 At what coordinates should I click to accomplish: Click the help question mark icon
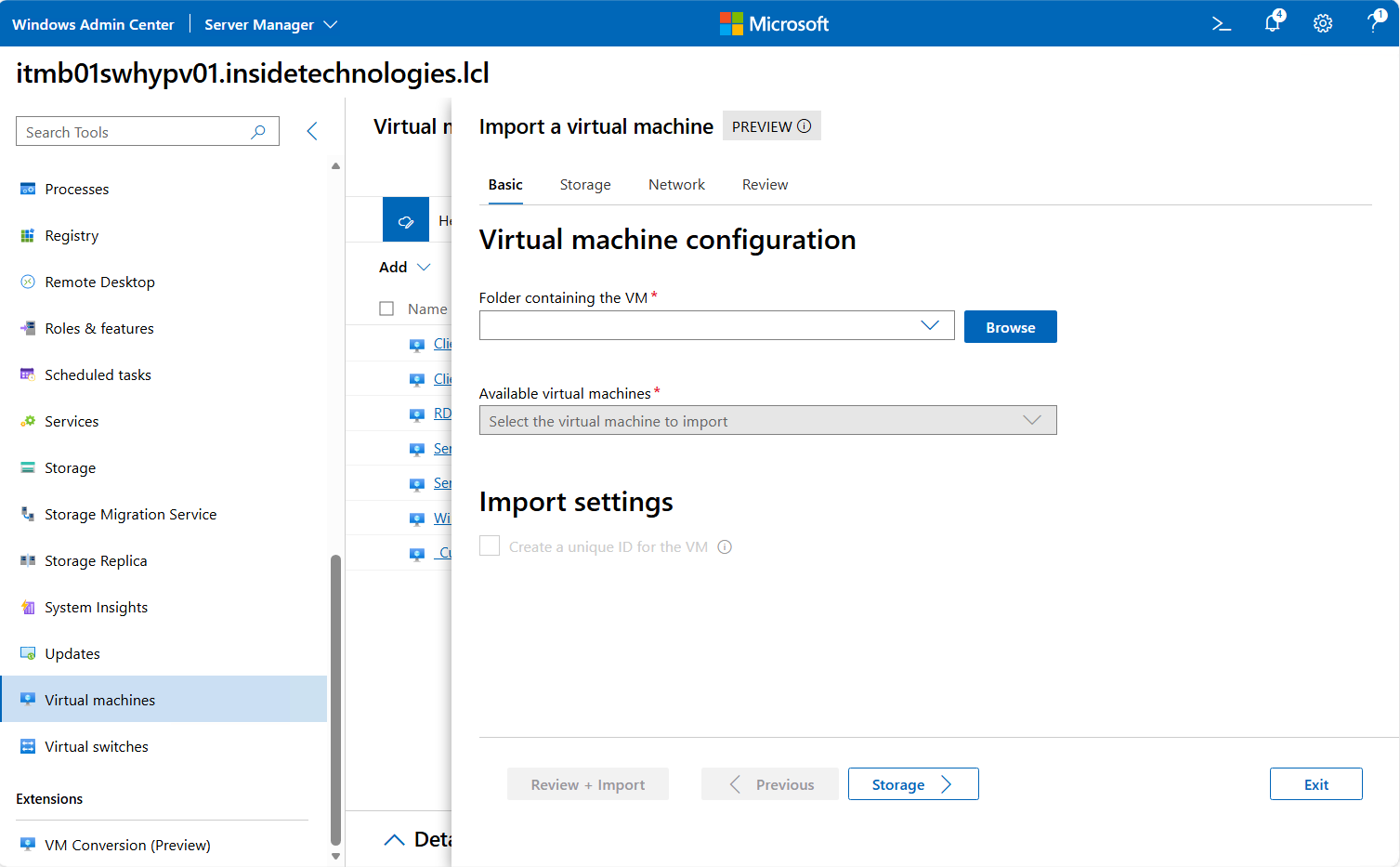point(1374,24)
